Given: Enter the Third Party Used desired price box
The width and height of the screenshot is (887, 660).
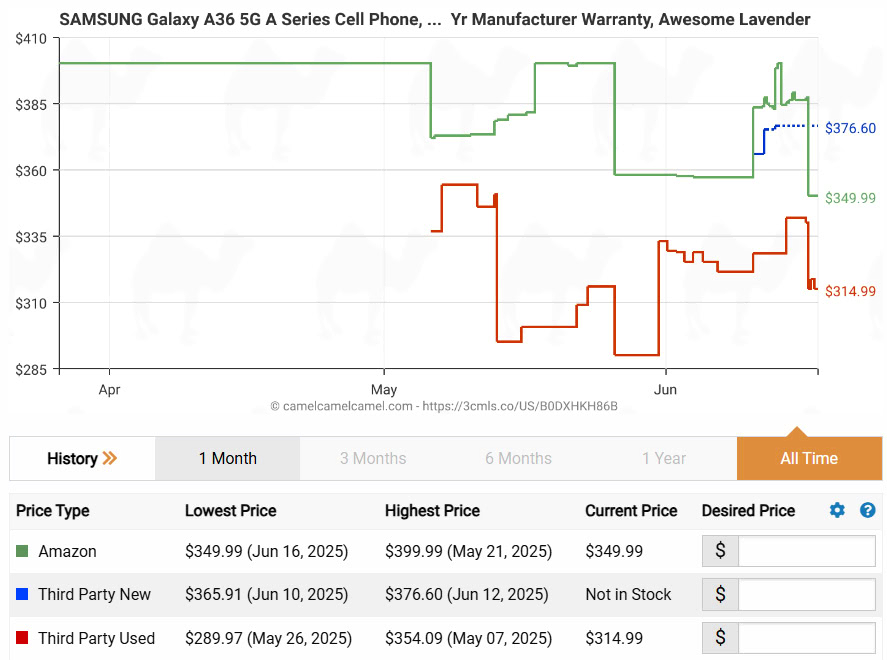Looking at the screenshot, I should [806, 638].
